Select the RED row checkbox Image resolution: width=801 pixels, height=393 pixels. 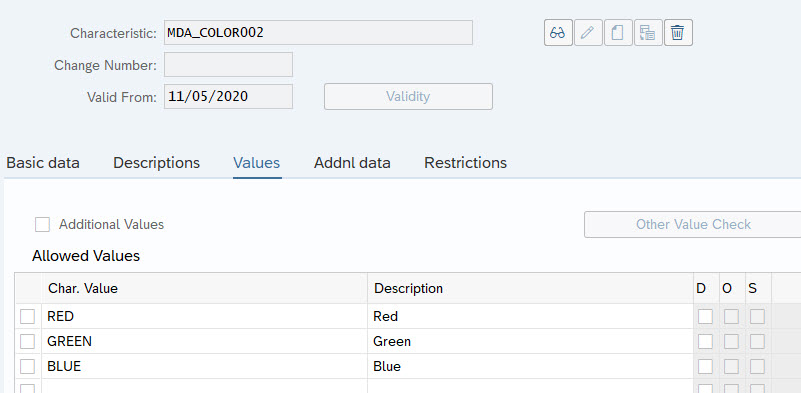click(28, 316)
